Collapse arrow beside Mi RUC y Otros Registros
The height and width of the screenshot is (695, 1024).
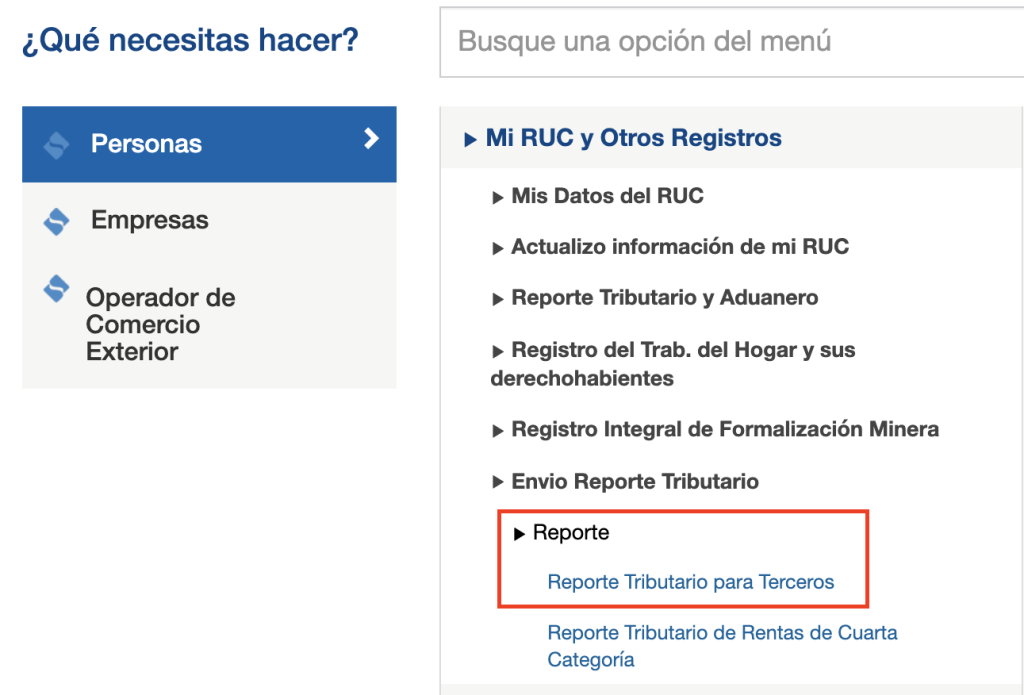click(471, 140)
